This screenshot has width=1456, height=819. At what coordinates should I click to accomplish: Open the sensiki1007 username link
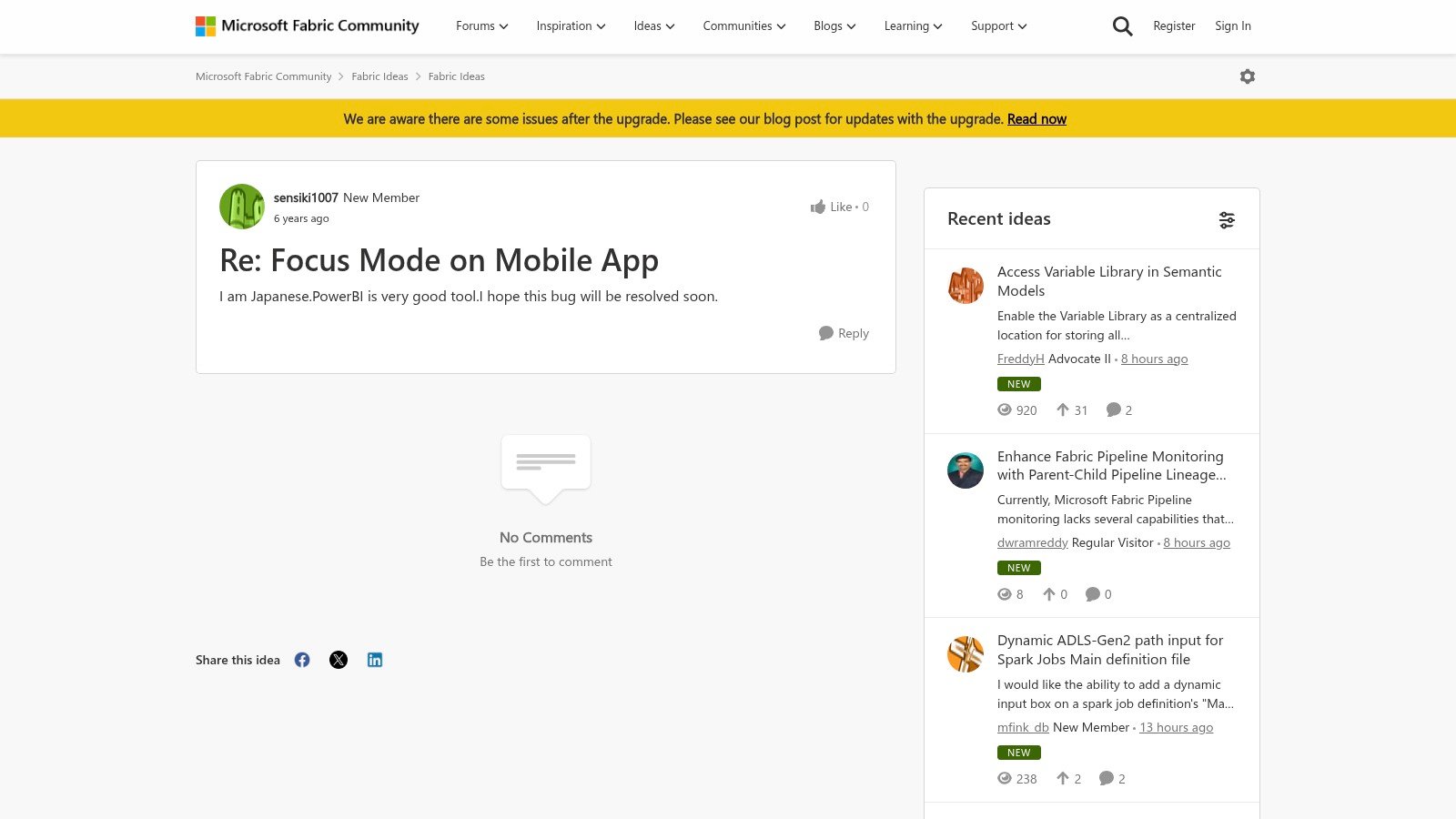click(x=306, y=197)
